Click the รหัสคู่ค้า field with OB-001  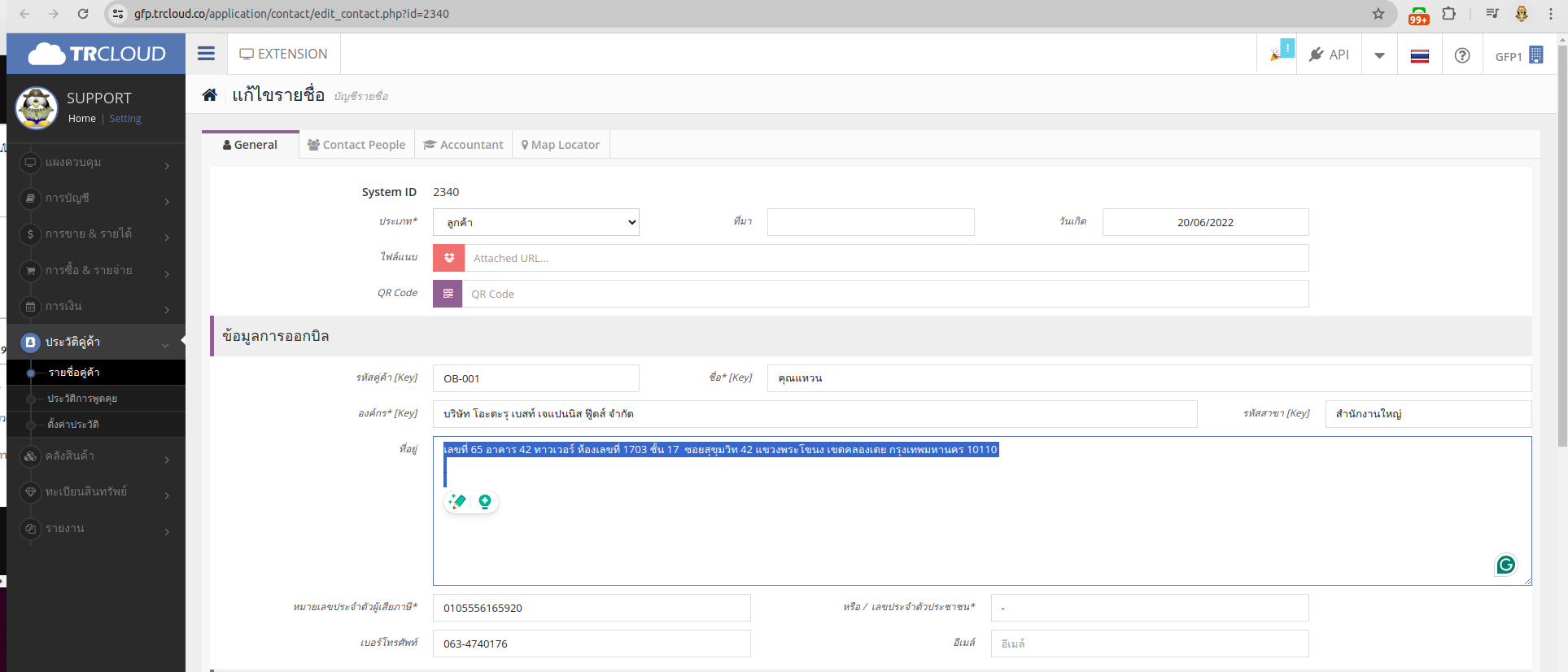(536, 378)
